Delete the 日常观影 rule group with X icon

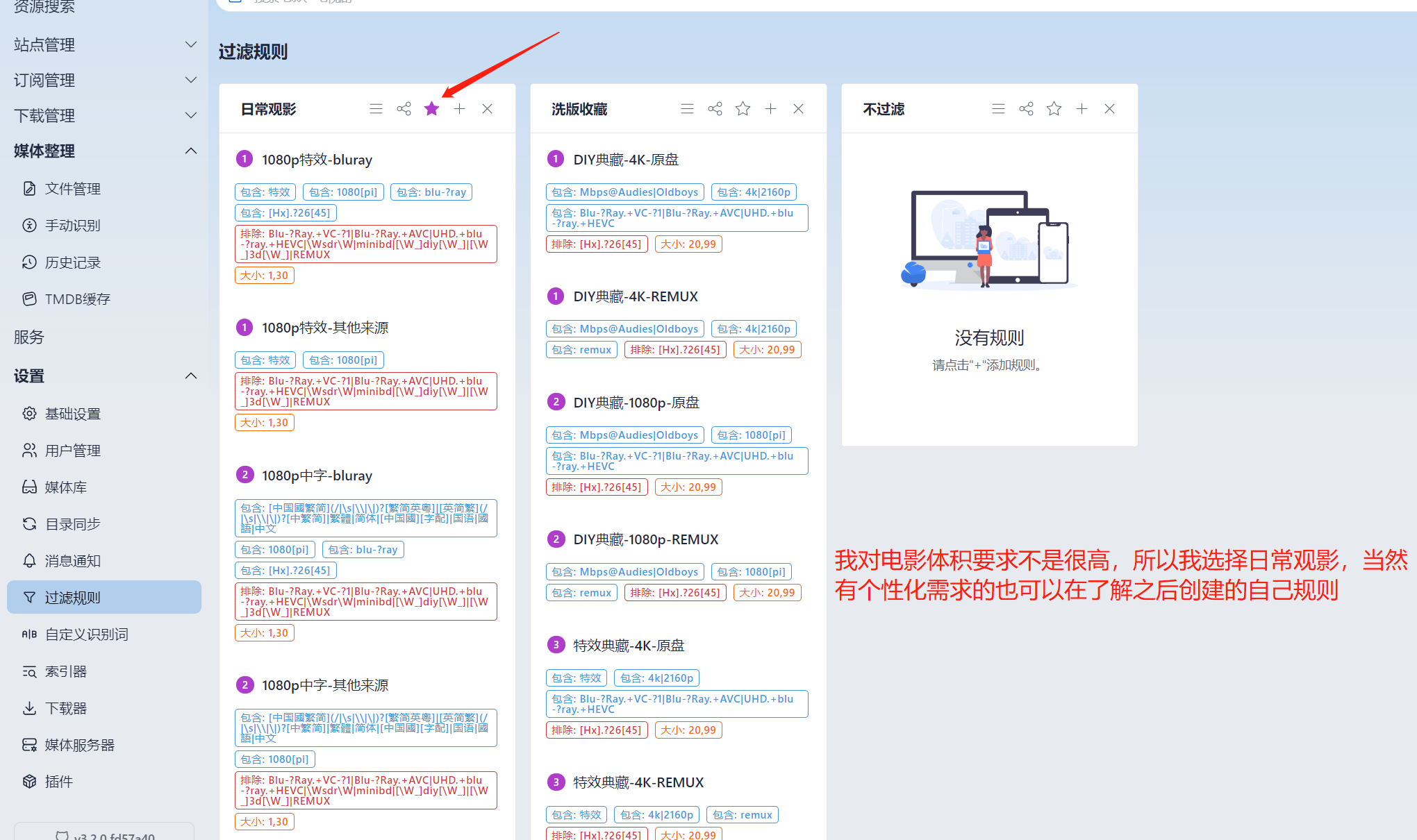point(487,109)
